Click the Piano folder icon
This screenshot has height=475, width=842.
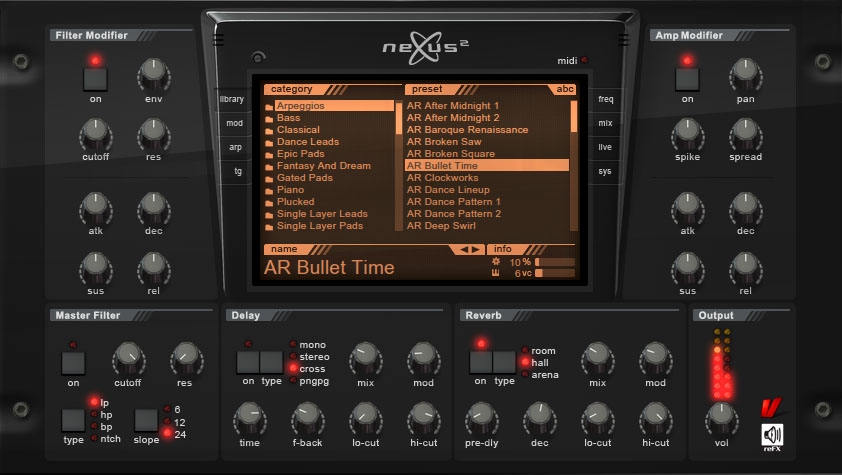click(269, 190)
